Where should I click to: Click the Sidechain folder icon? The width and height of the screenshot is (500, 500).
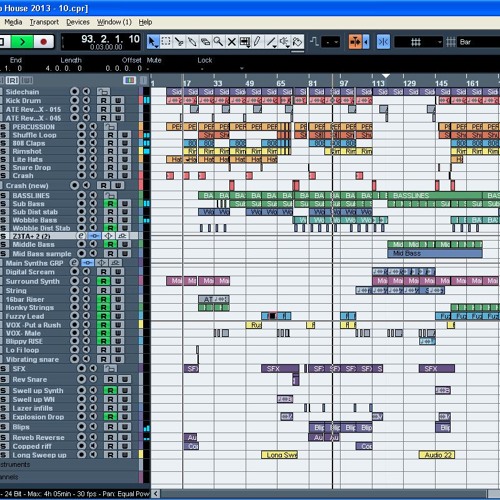[103, 91]
